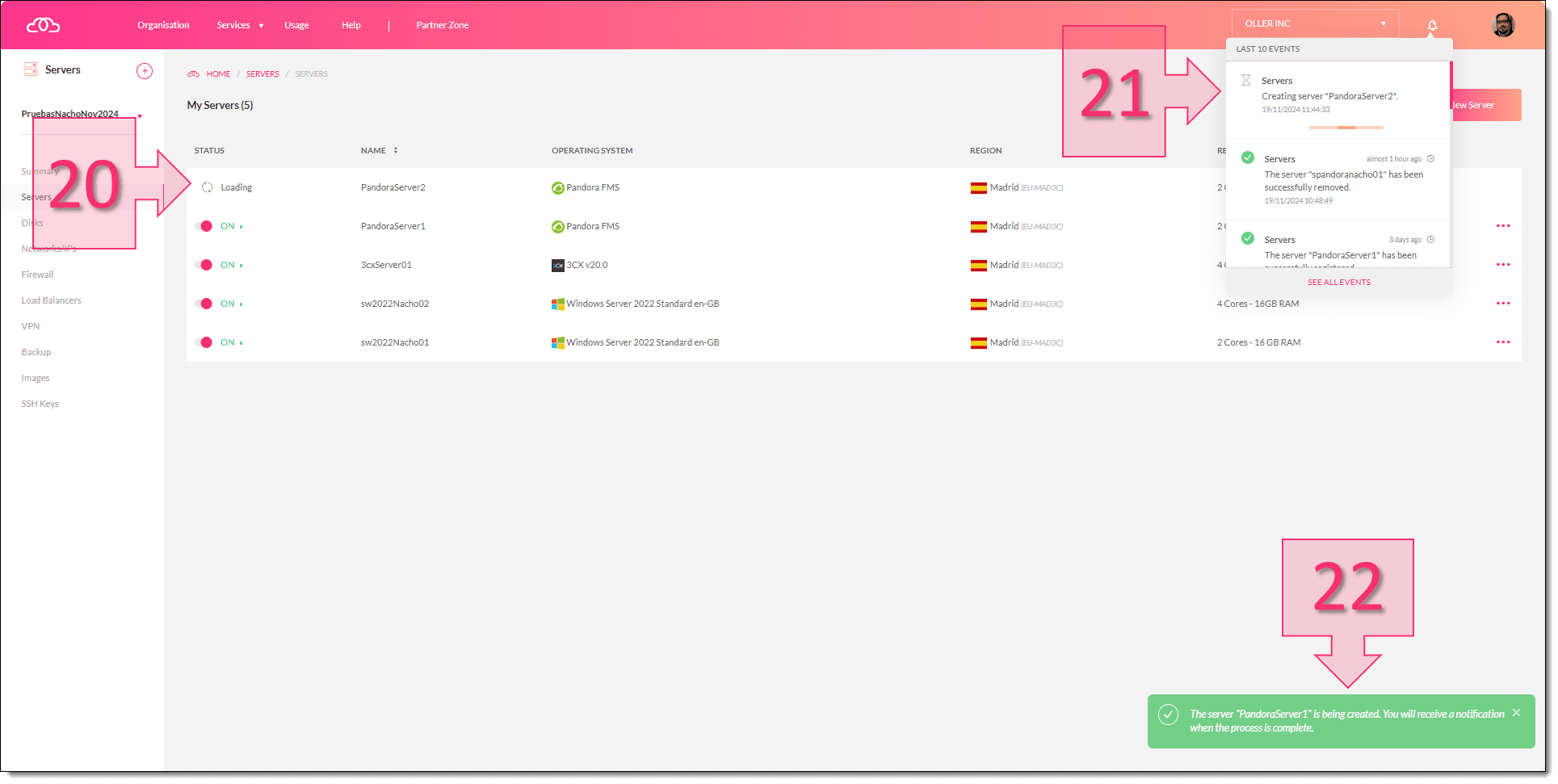Open the user profile avatar

coord(1502,25)
